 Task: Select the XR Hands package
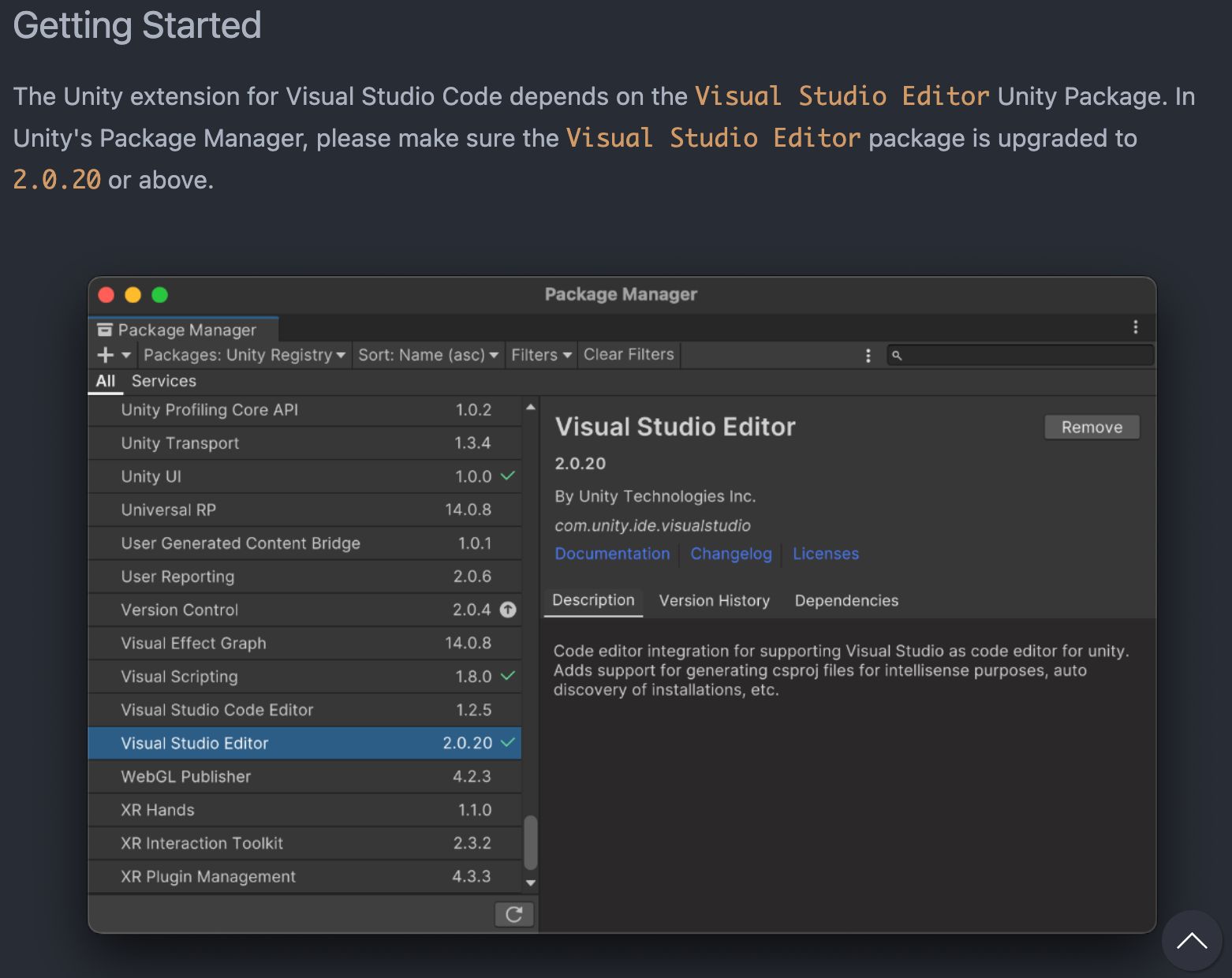305,810
